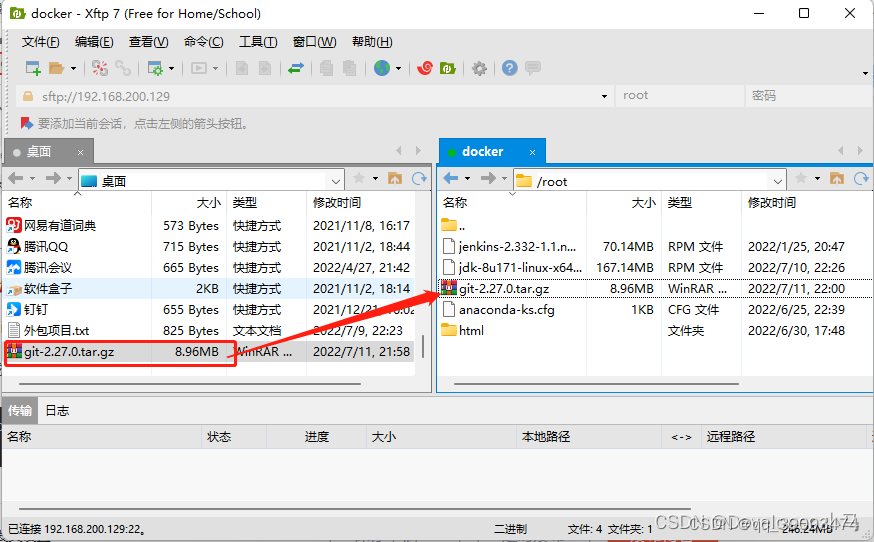Click the chat feedback bubble icon
This screenshot has width=874, height=542.
coord(533,68)
